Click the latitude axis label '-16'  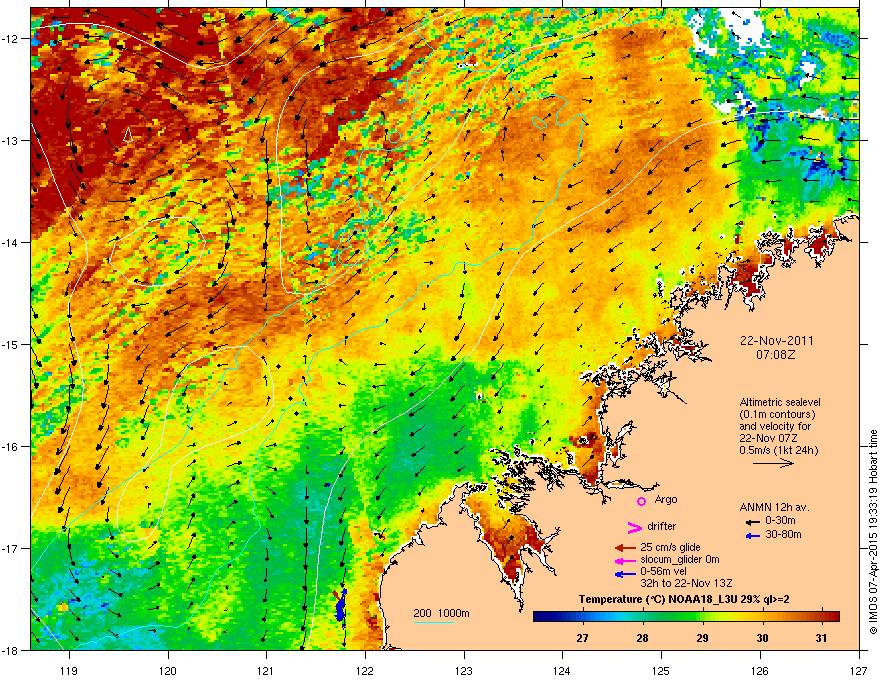[x=11, y=447]
